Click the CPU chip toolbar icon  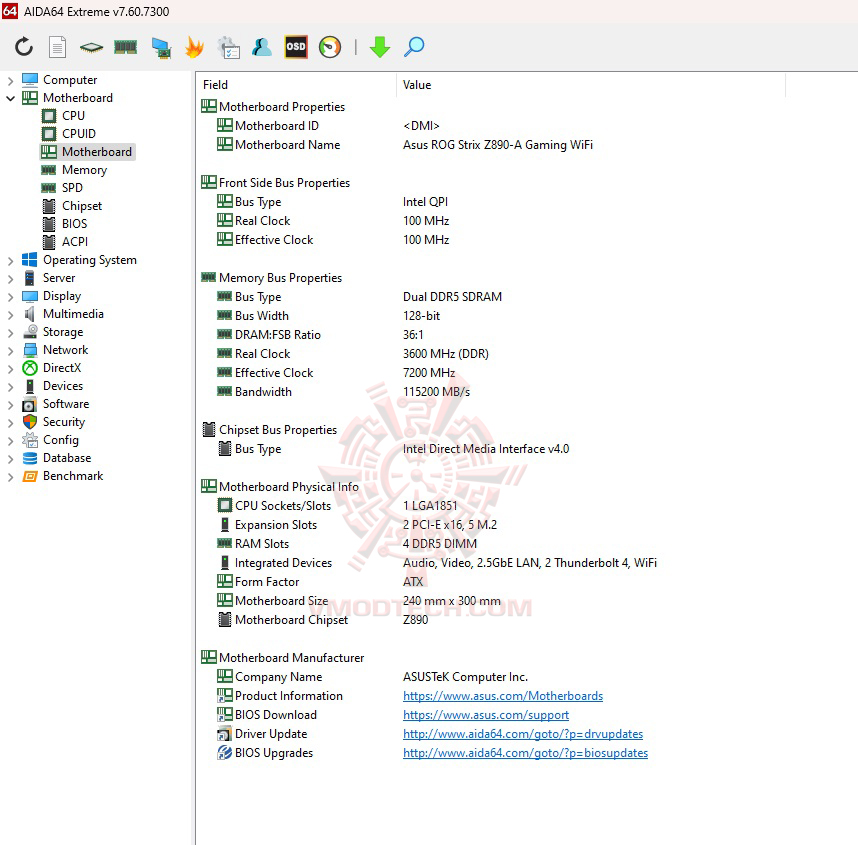click(x=91, y=48)
